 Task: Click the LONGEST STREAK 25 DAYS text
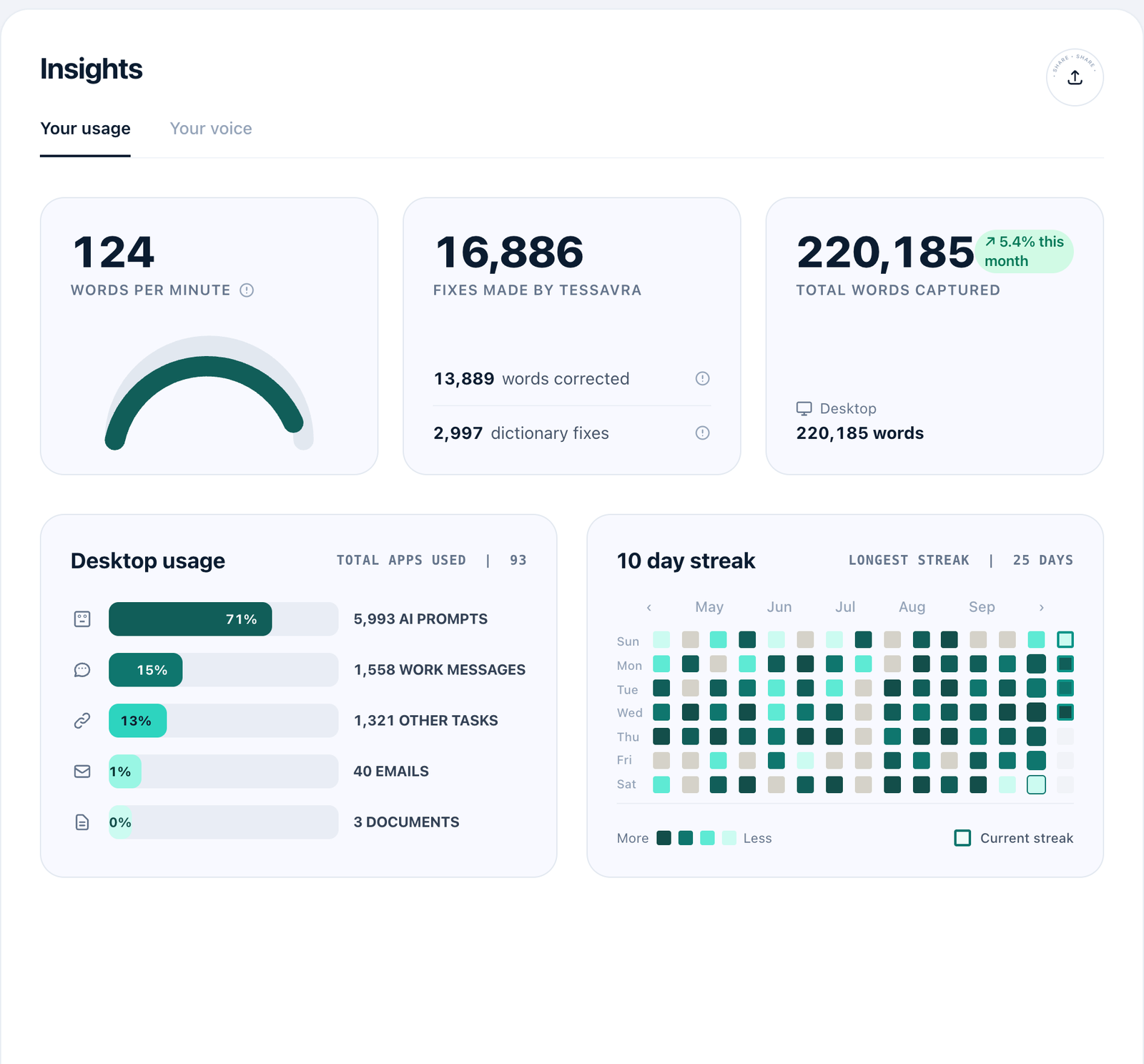click(x=961, y=560)
